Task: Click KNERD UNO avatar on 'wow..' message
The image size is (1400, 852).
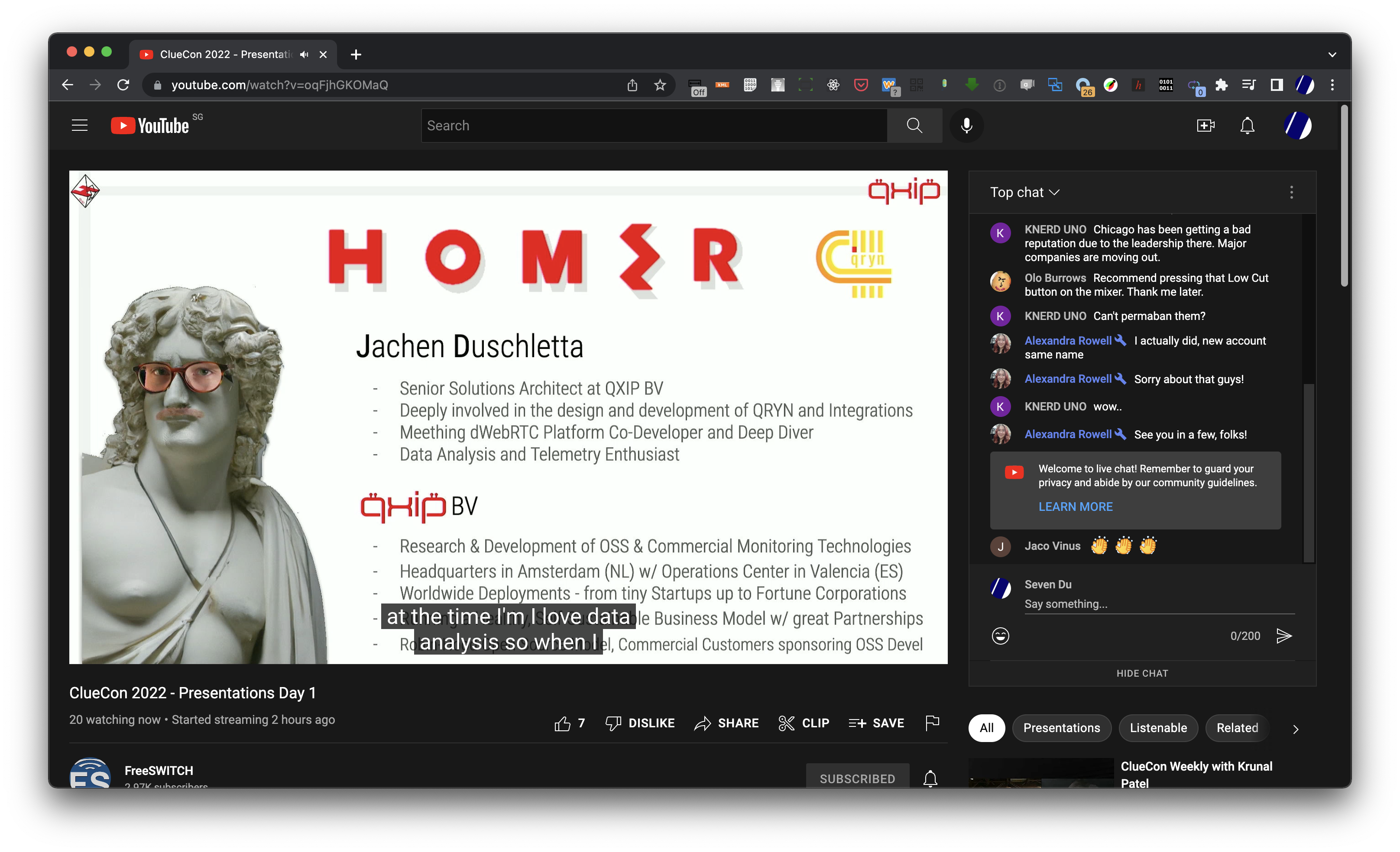Action: pyautogui.click(x=1000, y=407)
